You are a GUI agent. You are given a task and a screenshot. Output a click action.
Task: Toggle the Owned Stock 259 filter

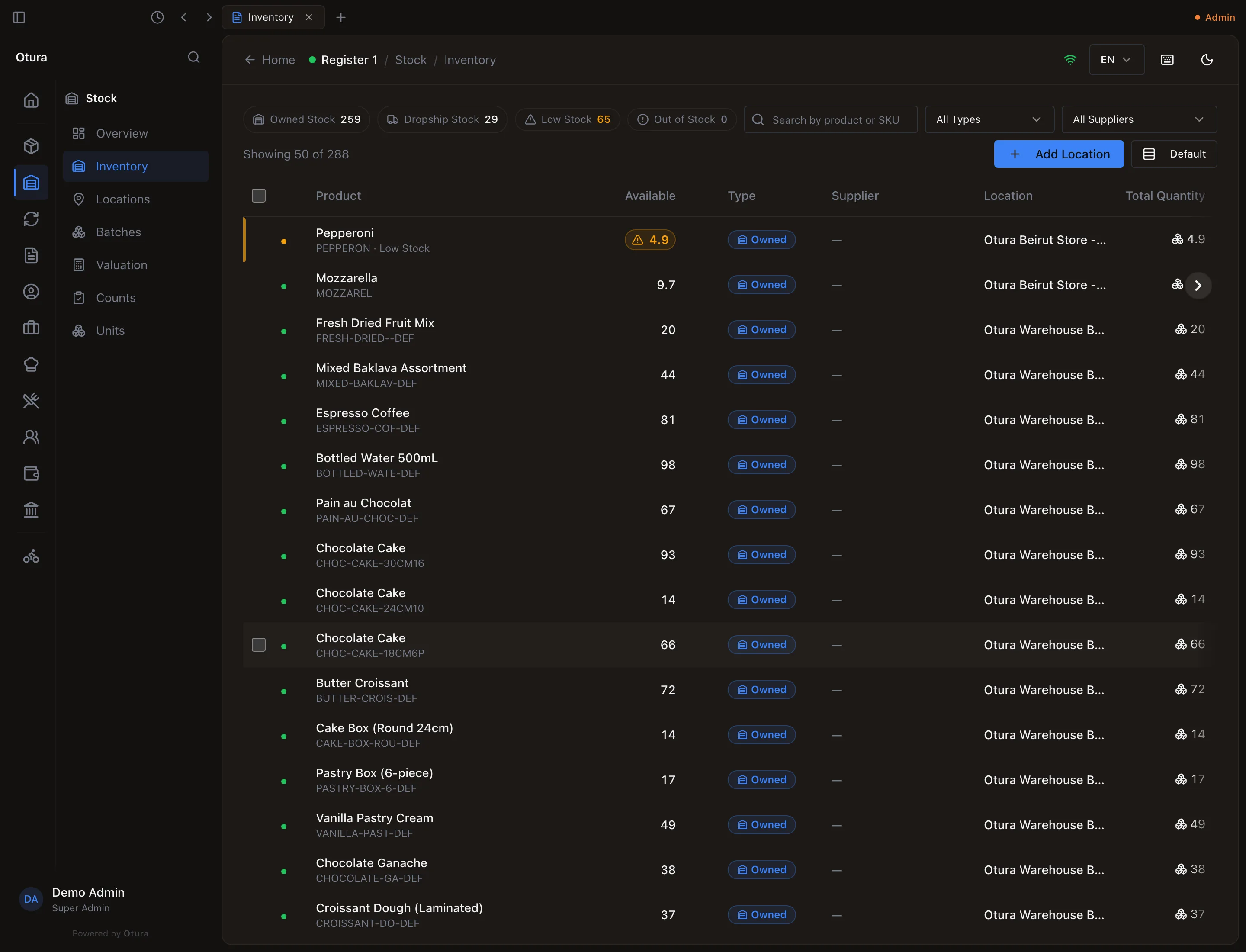pos(307,119)
